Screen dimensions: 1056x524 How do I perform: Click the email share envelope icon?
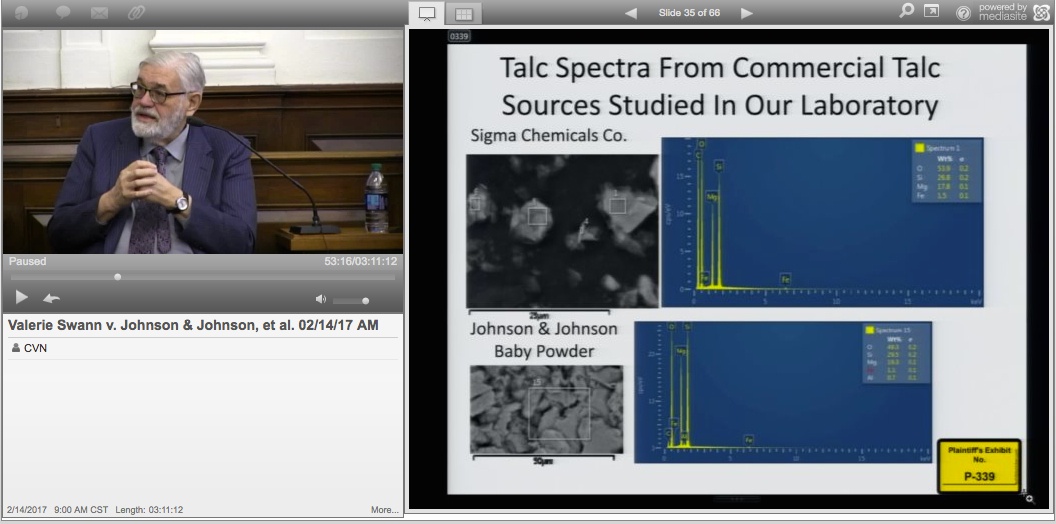[x=99, y=13]
